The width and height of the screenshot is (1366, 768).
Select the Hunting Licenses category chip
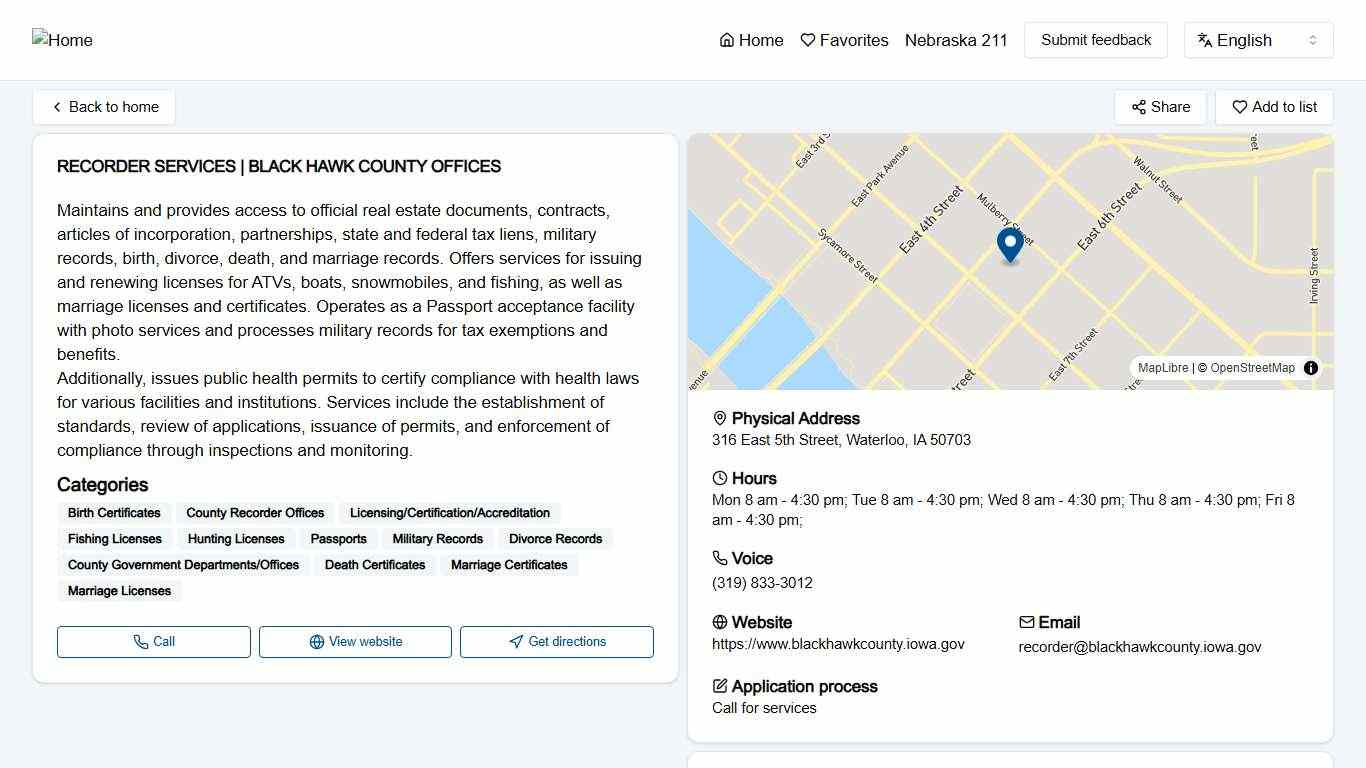point(236,539)
